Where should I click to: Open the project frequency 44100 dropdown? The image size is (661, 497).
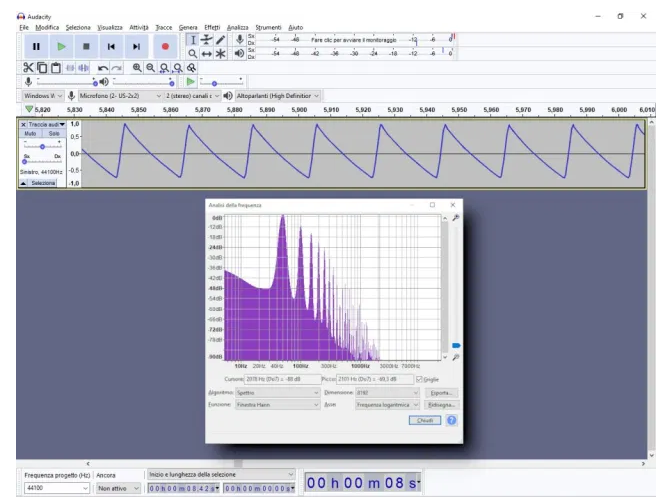[x=57, y=488]
